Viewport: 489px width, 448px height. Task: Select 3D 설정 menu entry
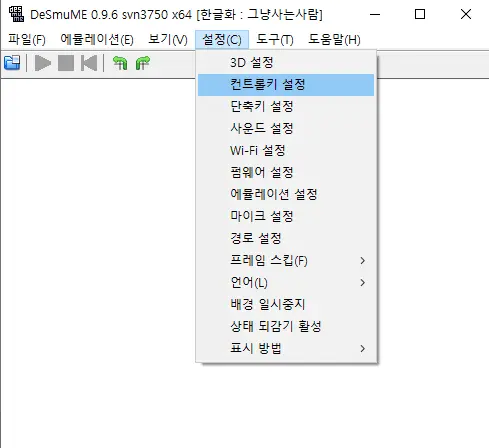(x=286, y=63)
